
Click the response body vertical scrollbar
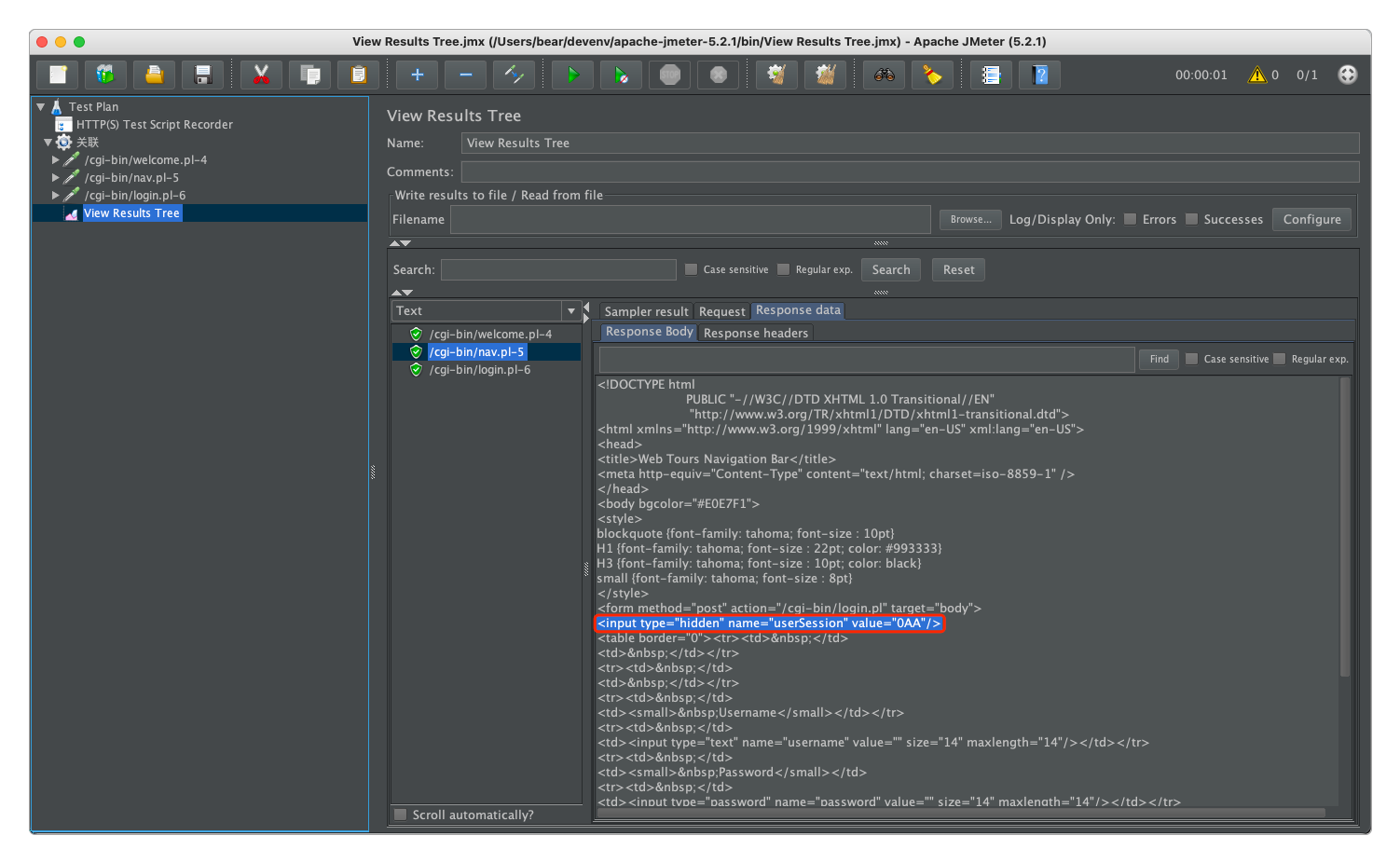1345,527
